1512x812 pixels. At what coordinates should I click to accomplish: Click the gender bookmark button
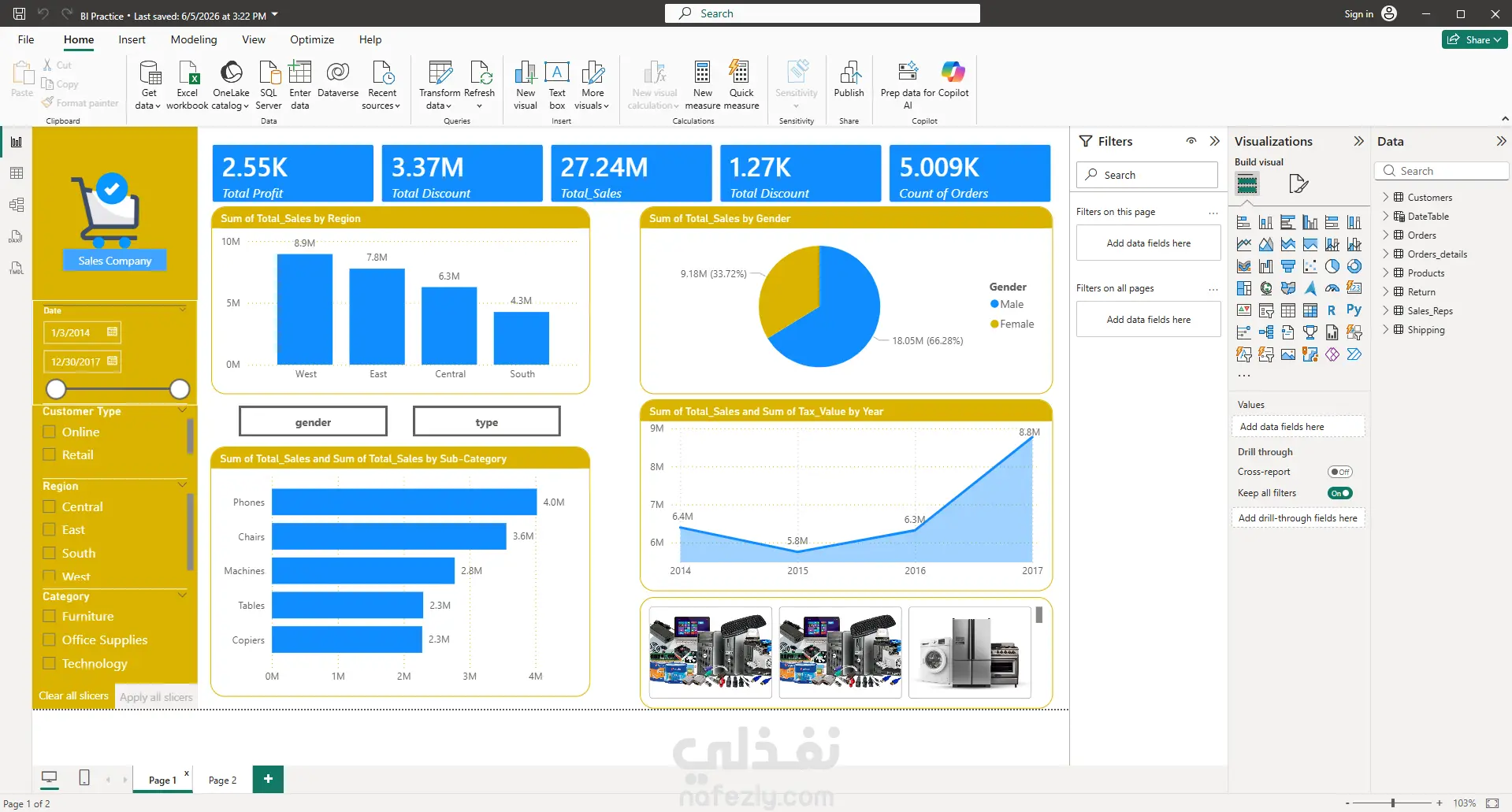(313, 422)
